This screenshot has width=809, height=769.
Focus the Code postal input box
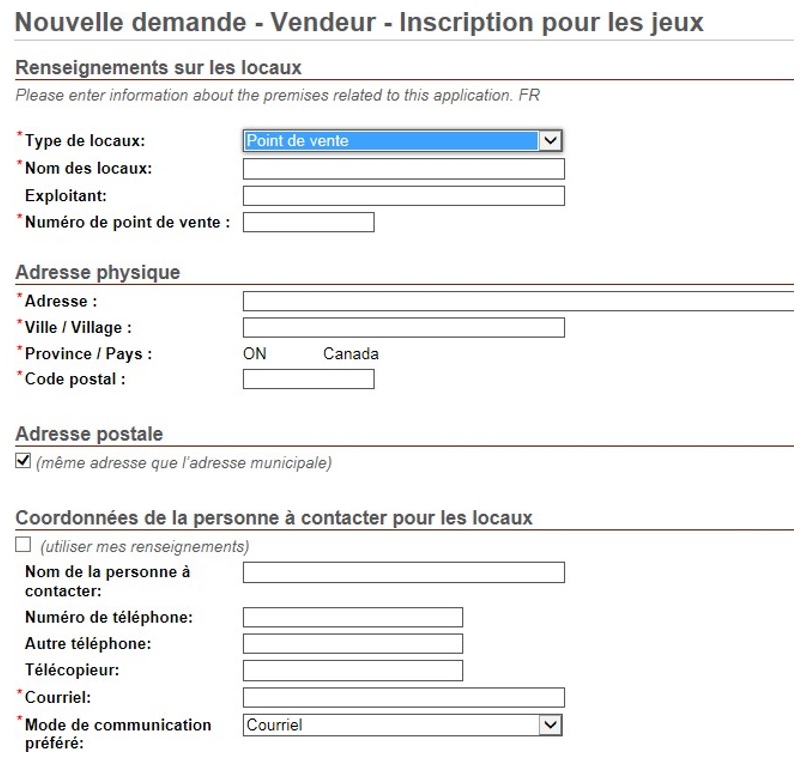309,379
